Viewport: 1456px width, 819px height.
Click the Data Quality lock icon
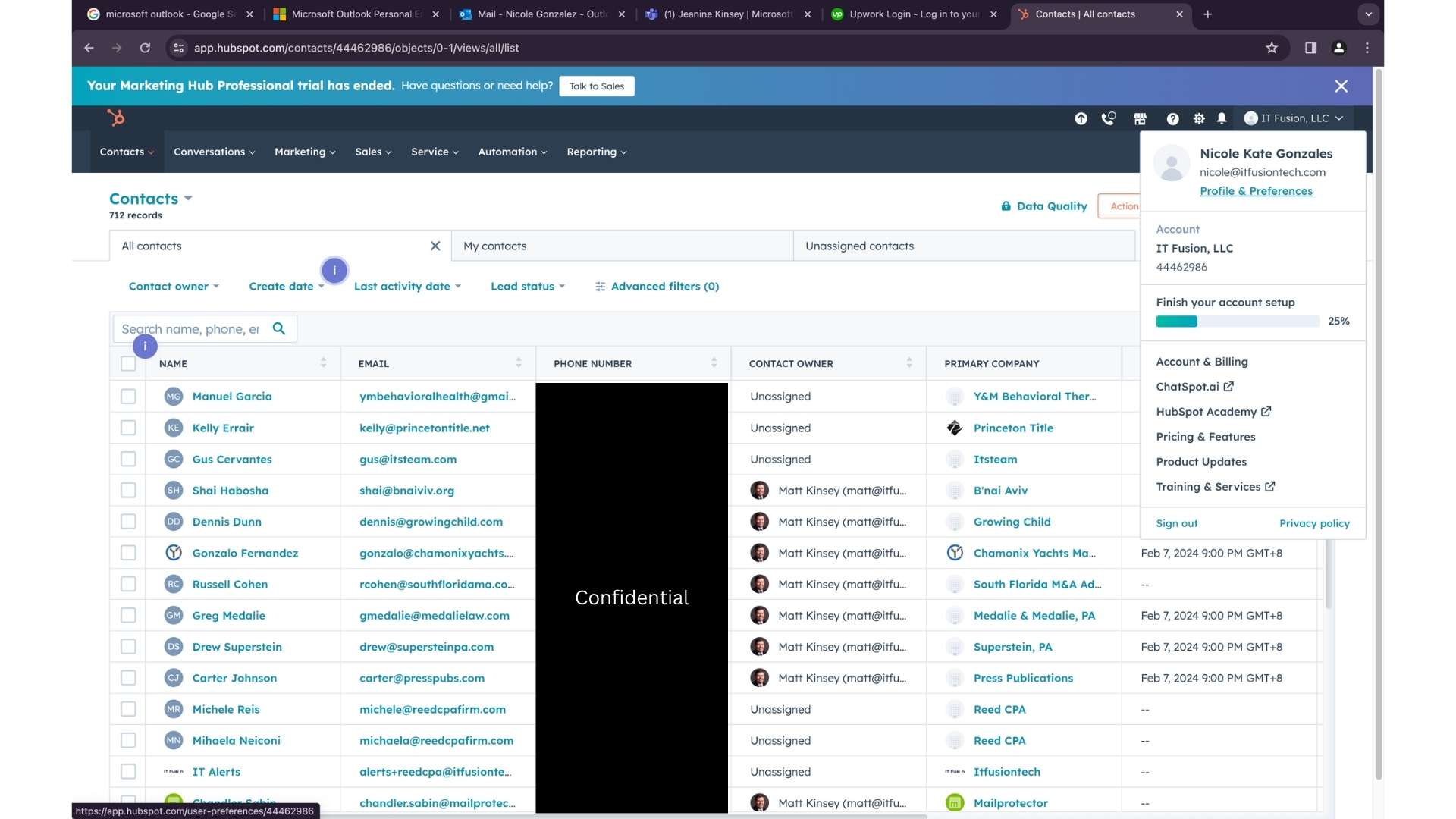pos(1006,206)
